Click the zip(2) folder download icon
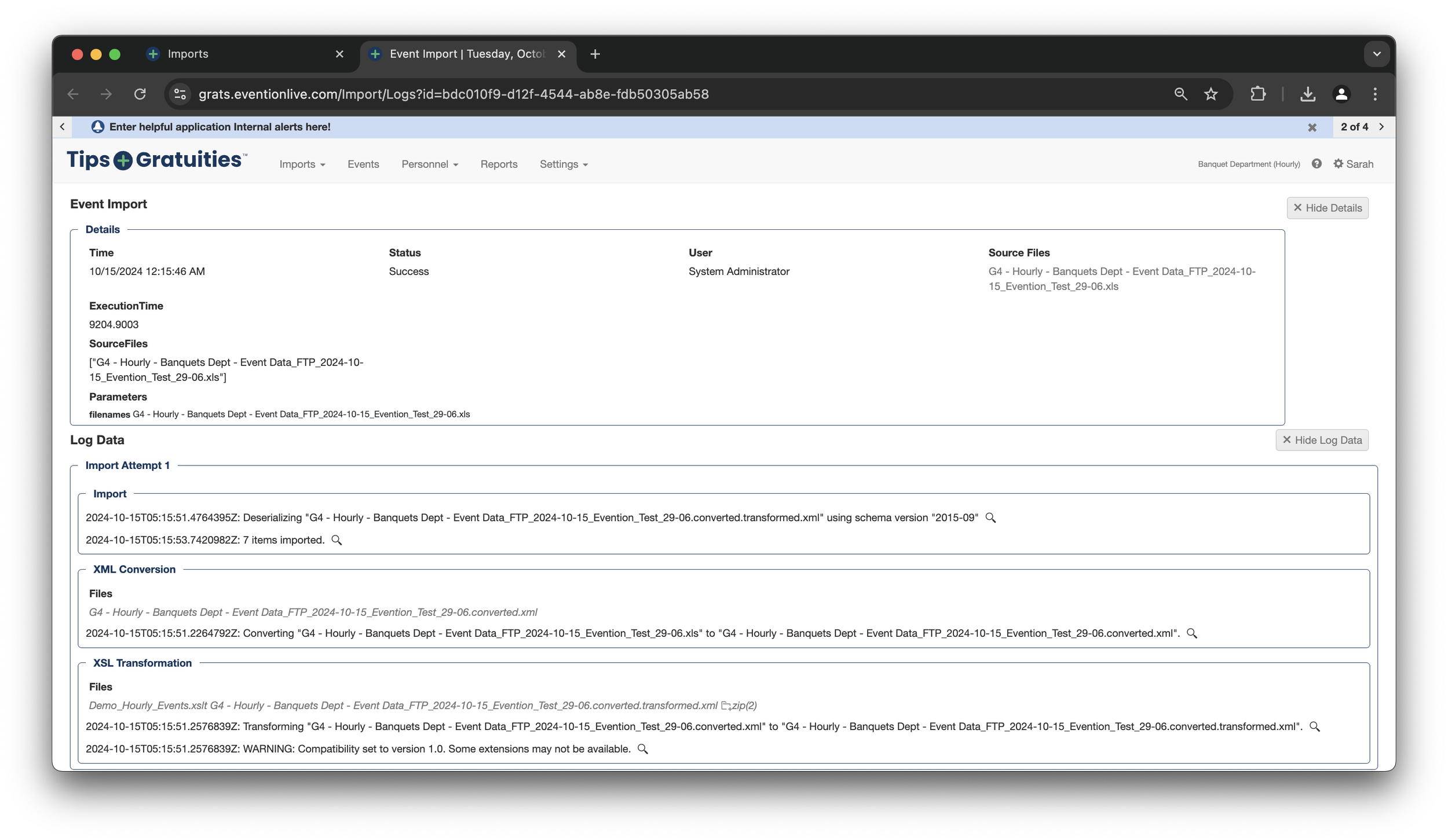Screen dimensions: 1448x840 pyautogui.click(x=726, y=706)
